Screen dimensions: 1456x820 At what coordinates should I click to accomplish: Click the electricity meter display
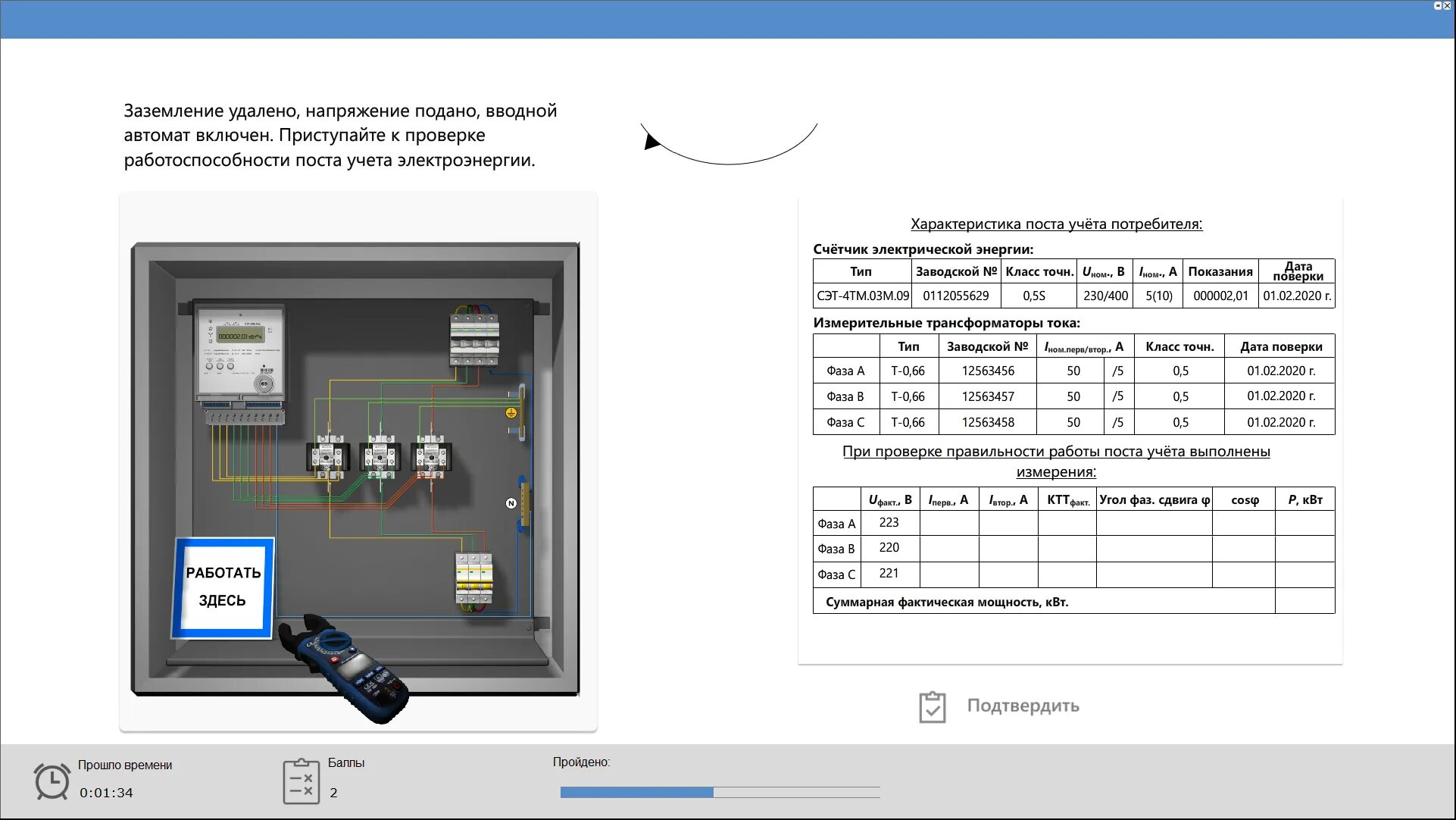pyautogui.click(x=240, y=336)
